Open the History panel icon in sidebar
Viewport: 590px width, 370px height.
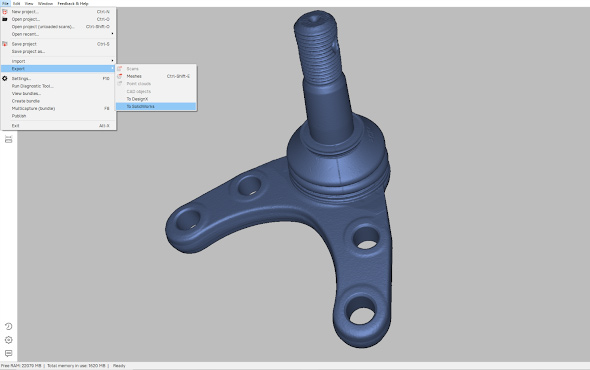(x=8, y=326)
